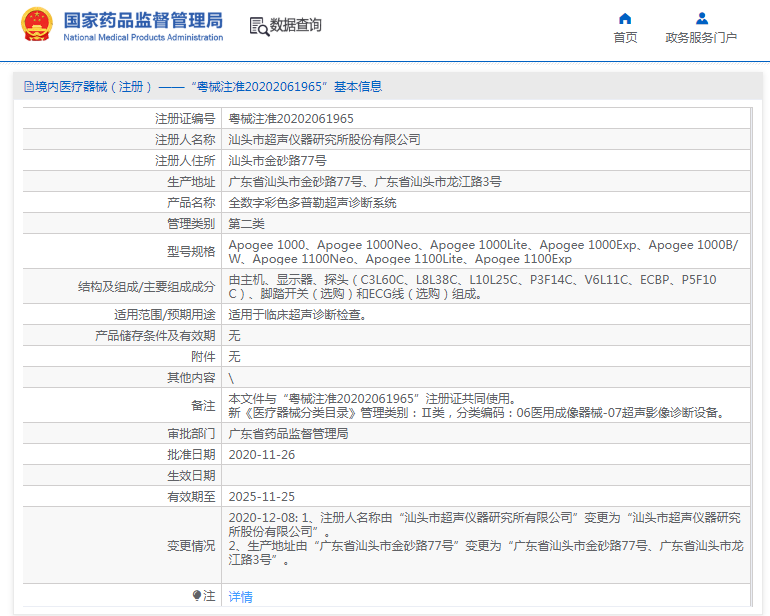This screenshot has height=616, width=770.
Task: Click the 变更情况 change record text
Action: click(486, 538)
